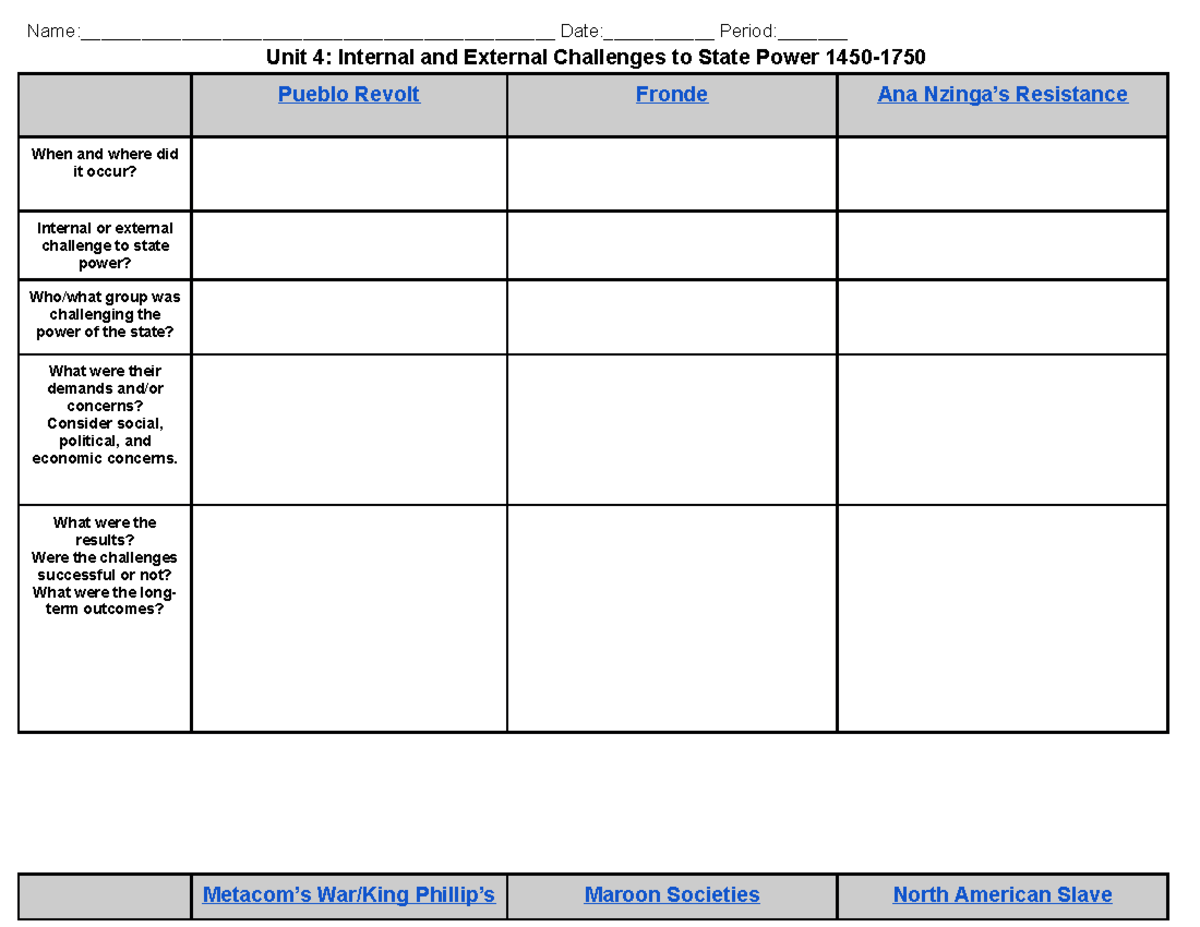The height and width of the screenshot is (927, 1200).
Task: Open Metacom's War/King Phillip's hyperlink
Action: (x=349, y=894)
